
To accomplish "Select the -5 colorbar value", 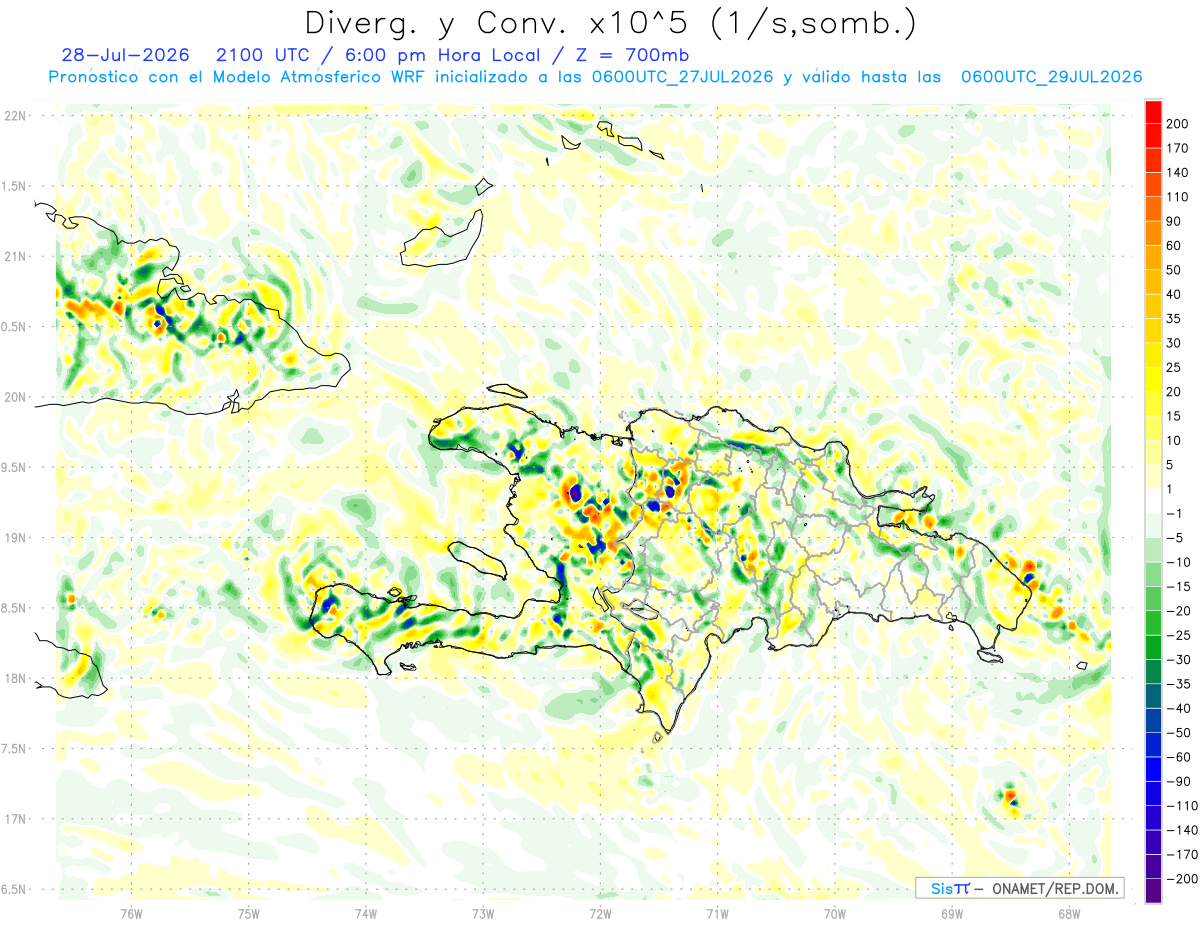I will pos(1174,539).
